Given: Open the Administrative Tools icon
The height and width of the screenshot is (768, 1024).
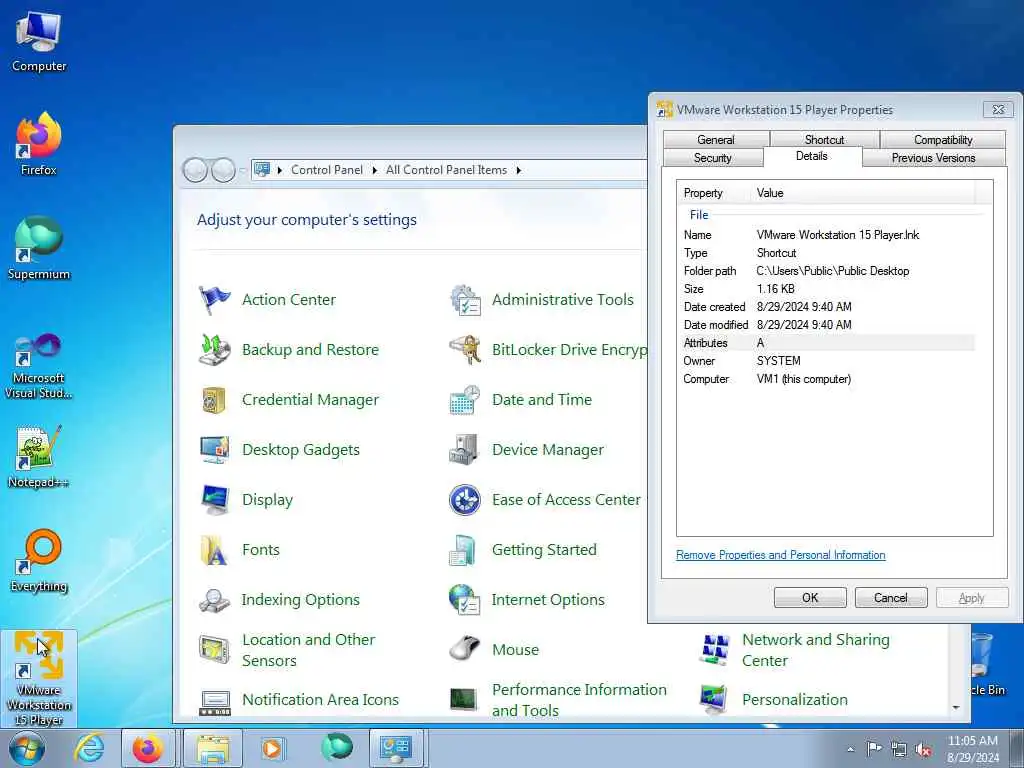Looking at the screenshot, I should click(x=465, y=300).
